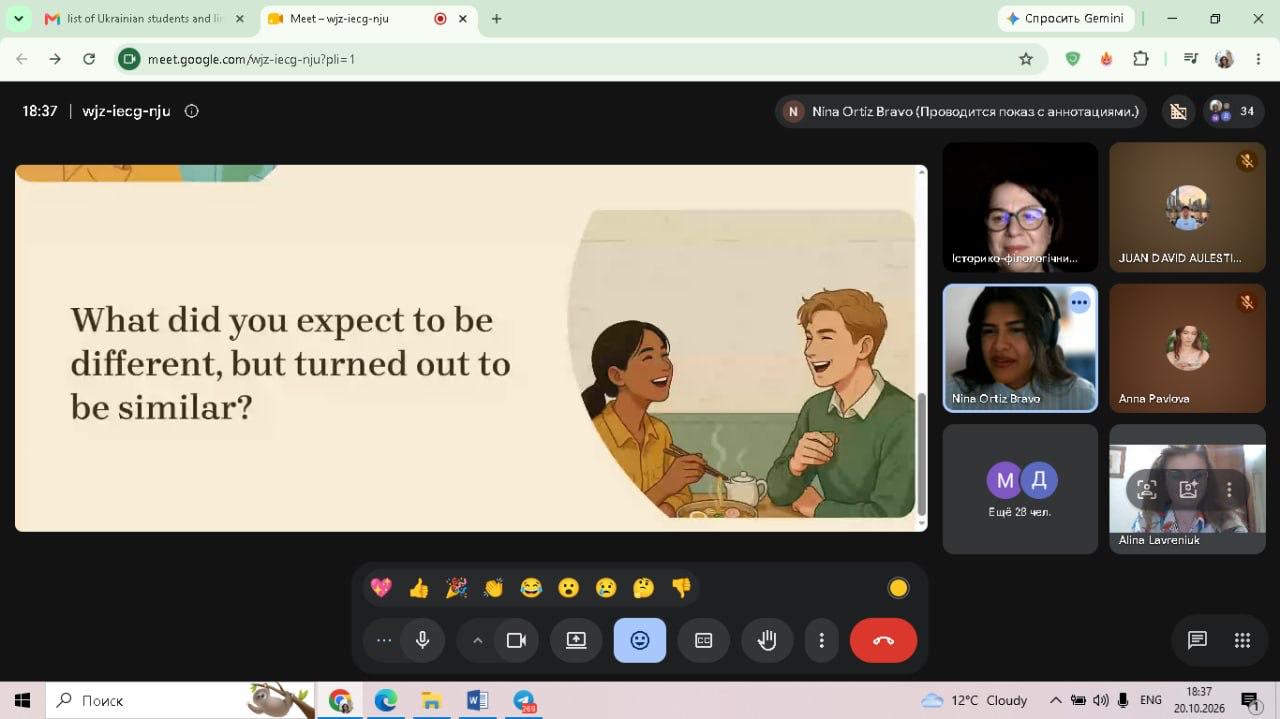
Task: Open a new Chrome tab
Action: point(496,19)
